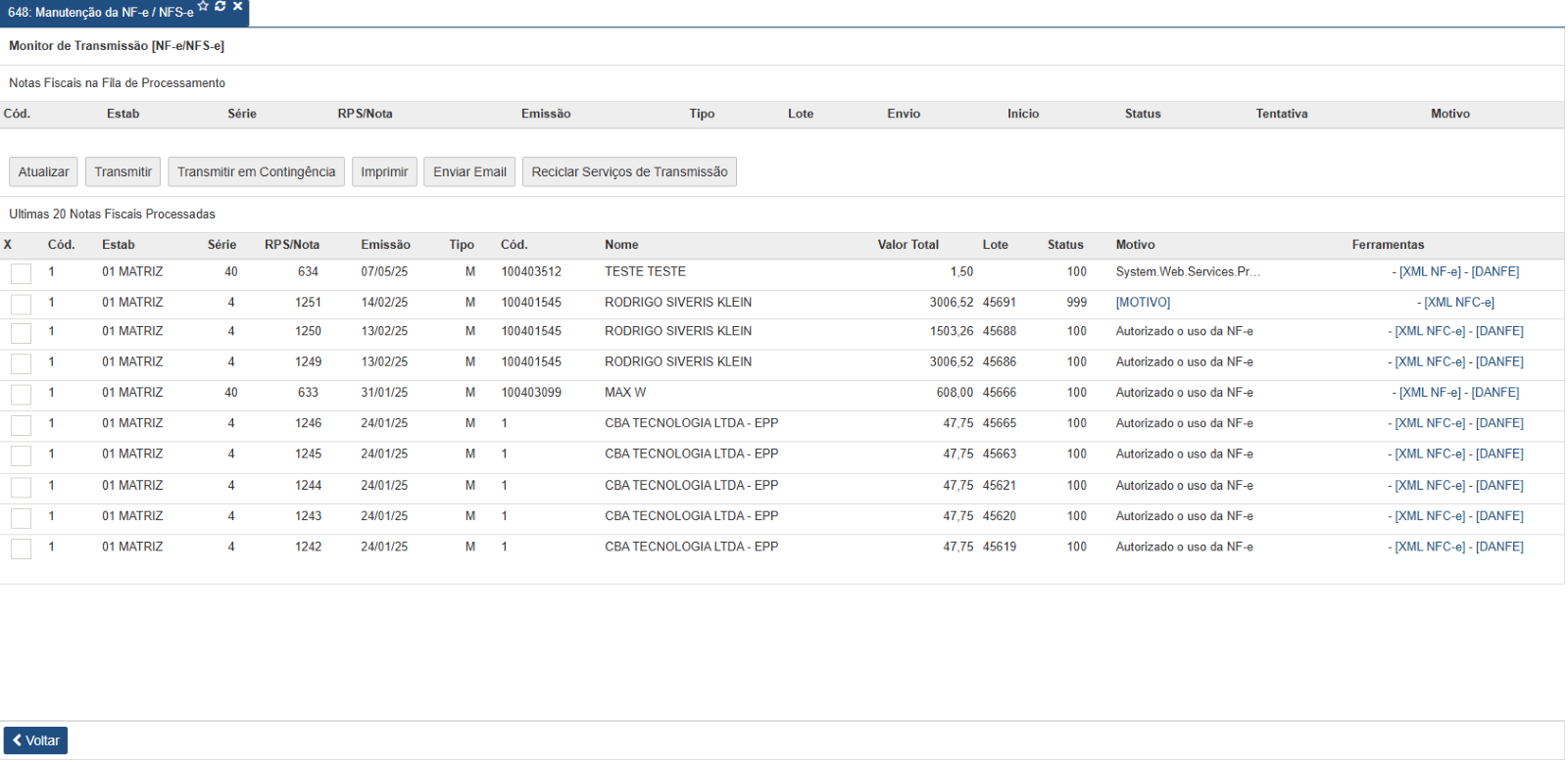Mark the checkbox for nota 633
This screenshot has height=762, width=1568.
pos(21,394)
